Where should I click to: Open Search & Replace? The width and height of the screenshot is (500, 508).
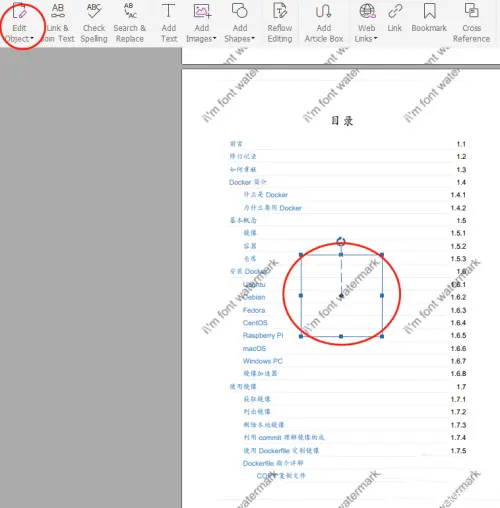coord(130,24)
